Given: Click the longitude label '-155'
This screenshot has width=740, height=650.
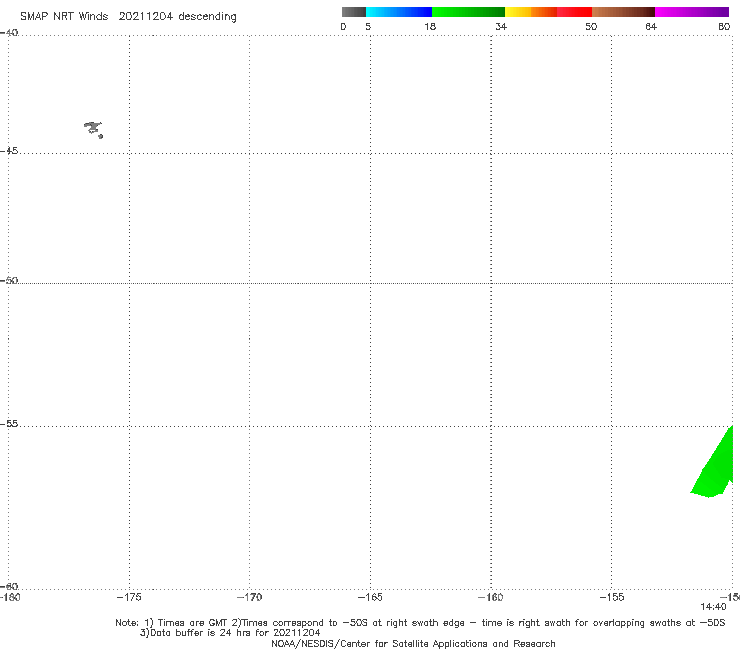Looking at the screenshot, I should click(x=612, y=597).
